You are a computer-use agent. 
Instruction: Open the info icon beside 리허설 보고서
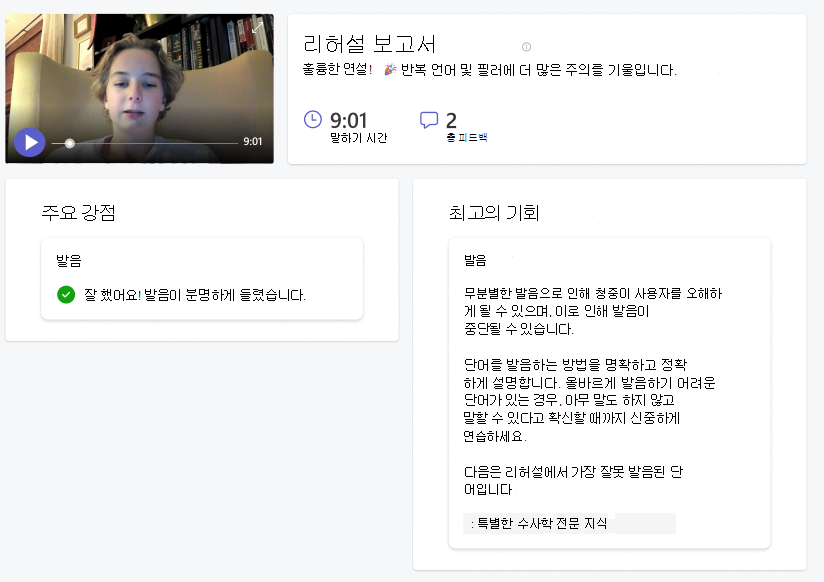pyautogui.click(x=526, y=47)
